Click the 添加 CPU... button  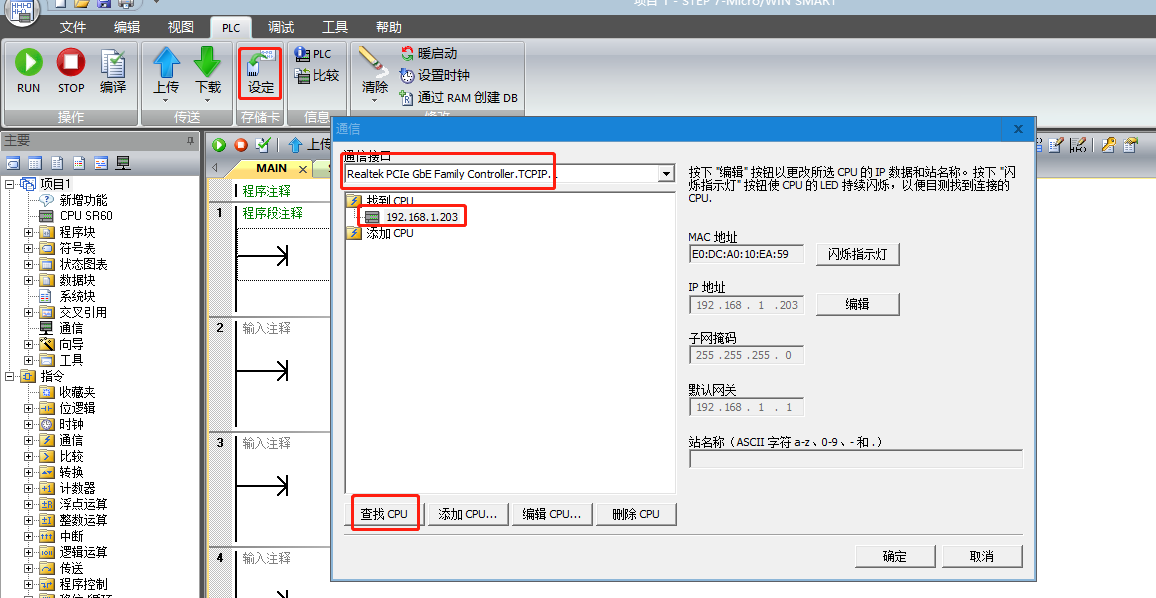pyautogui.click(x=467, y=514)
